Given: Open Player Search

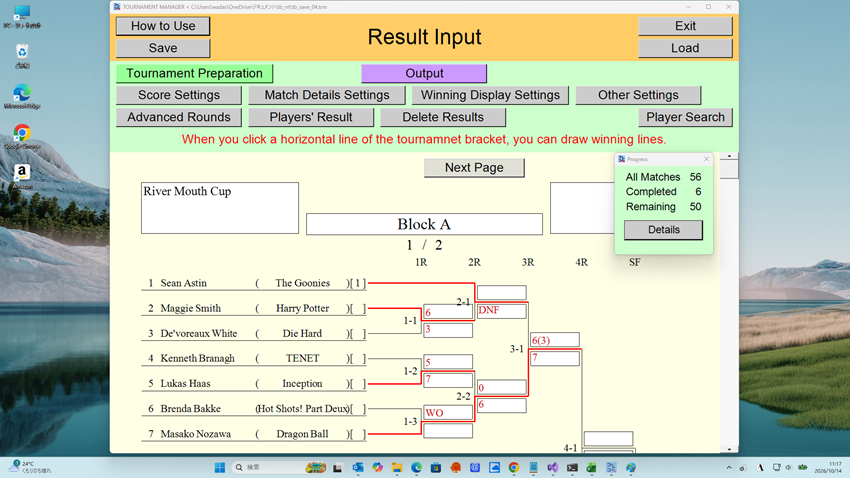Looking at the screenshot, I should 685,117.
